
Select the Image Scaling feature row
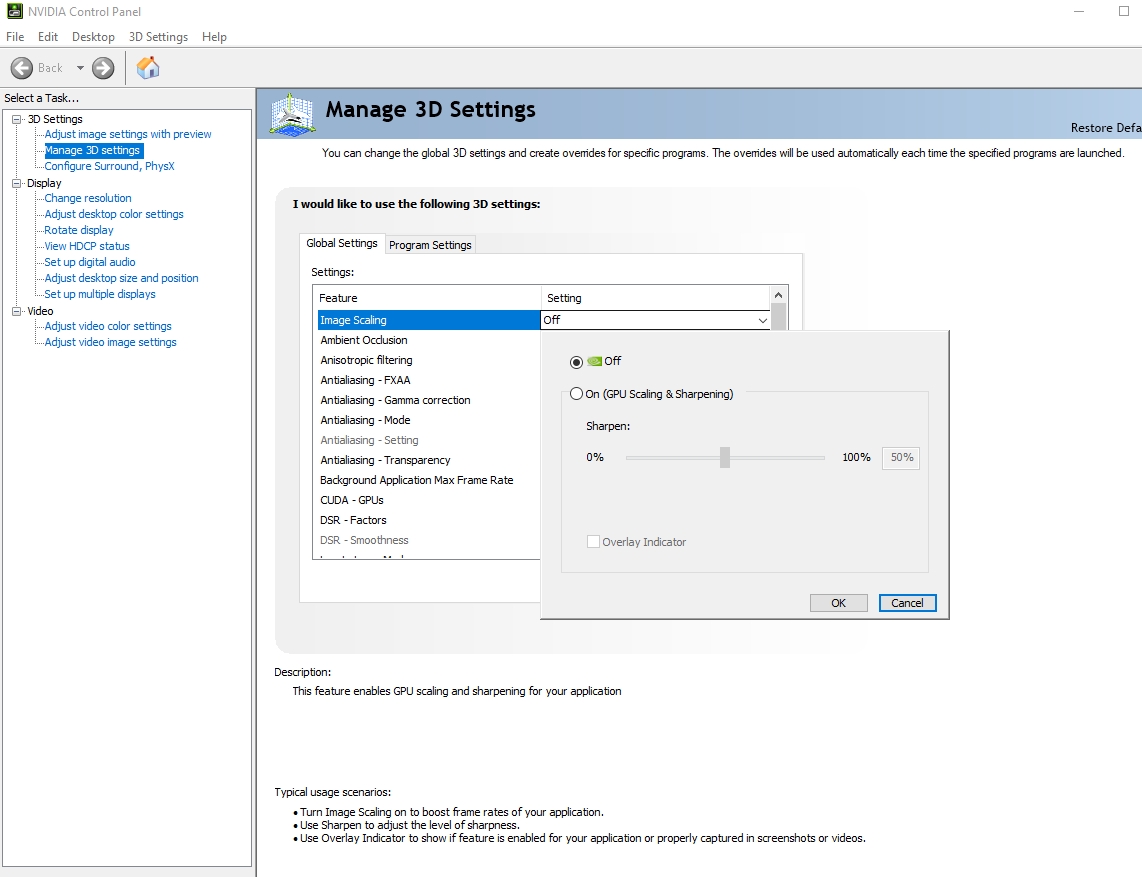(429, 320)
